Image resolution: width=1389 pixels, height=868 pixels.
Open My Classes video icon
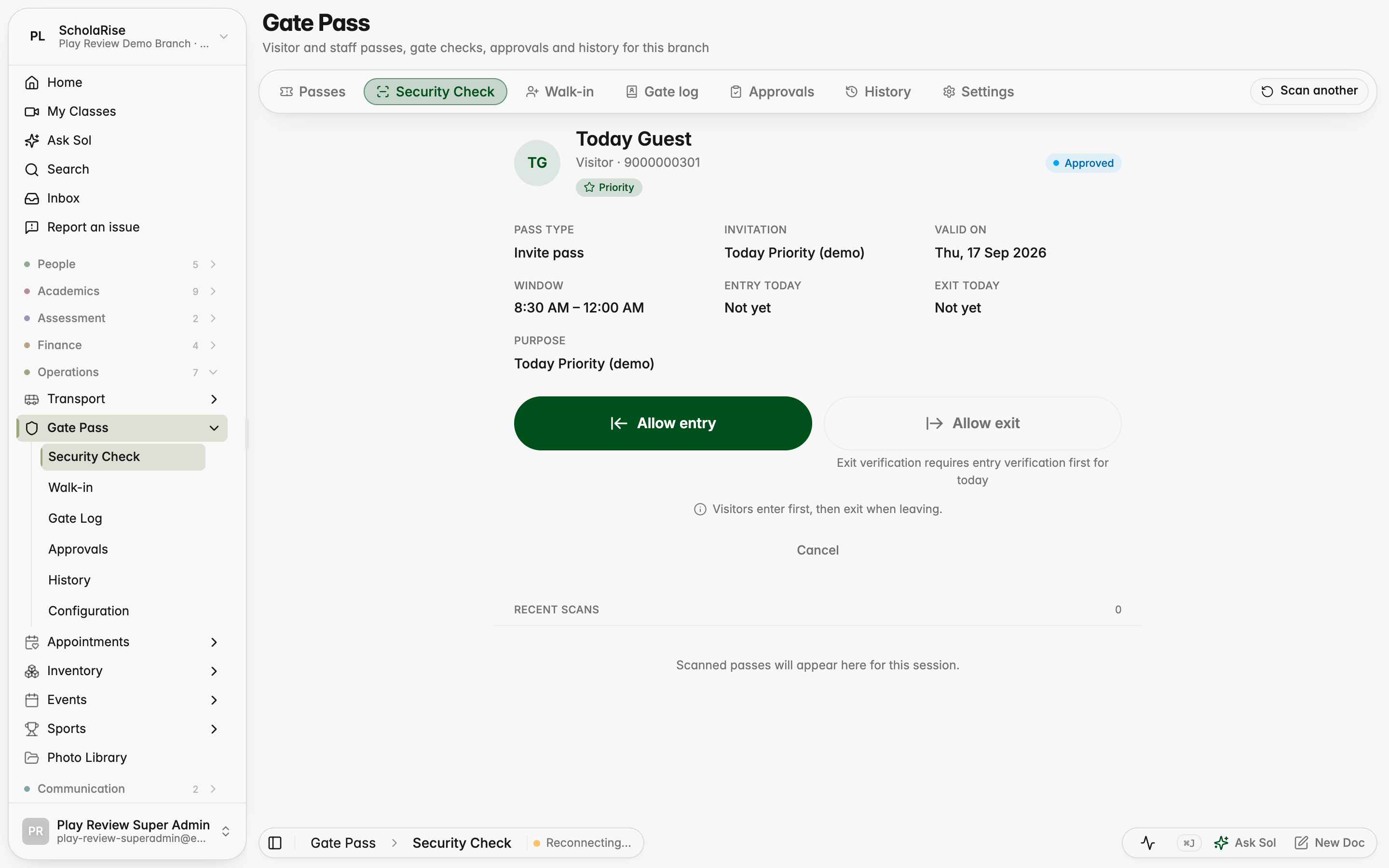pyautogui.click(x=31, y=111)
